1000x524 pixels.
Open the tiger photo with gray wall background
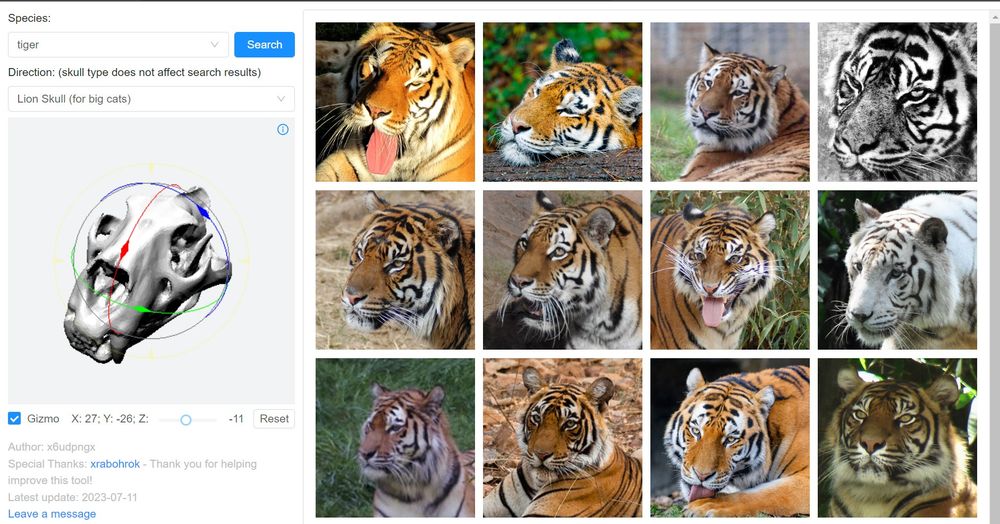click(x=730, y=102)
